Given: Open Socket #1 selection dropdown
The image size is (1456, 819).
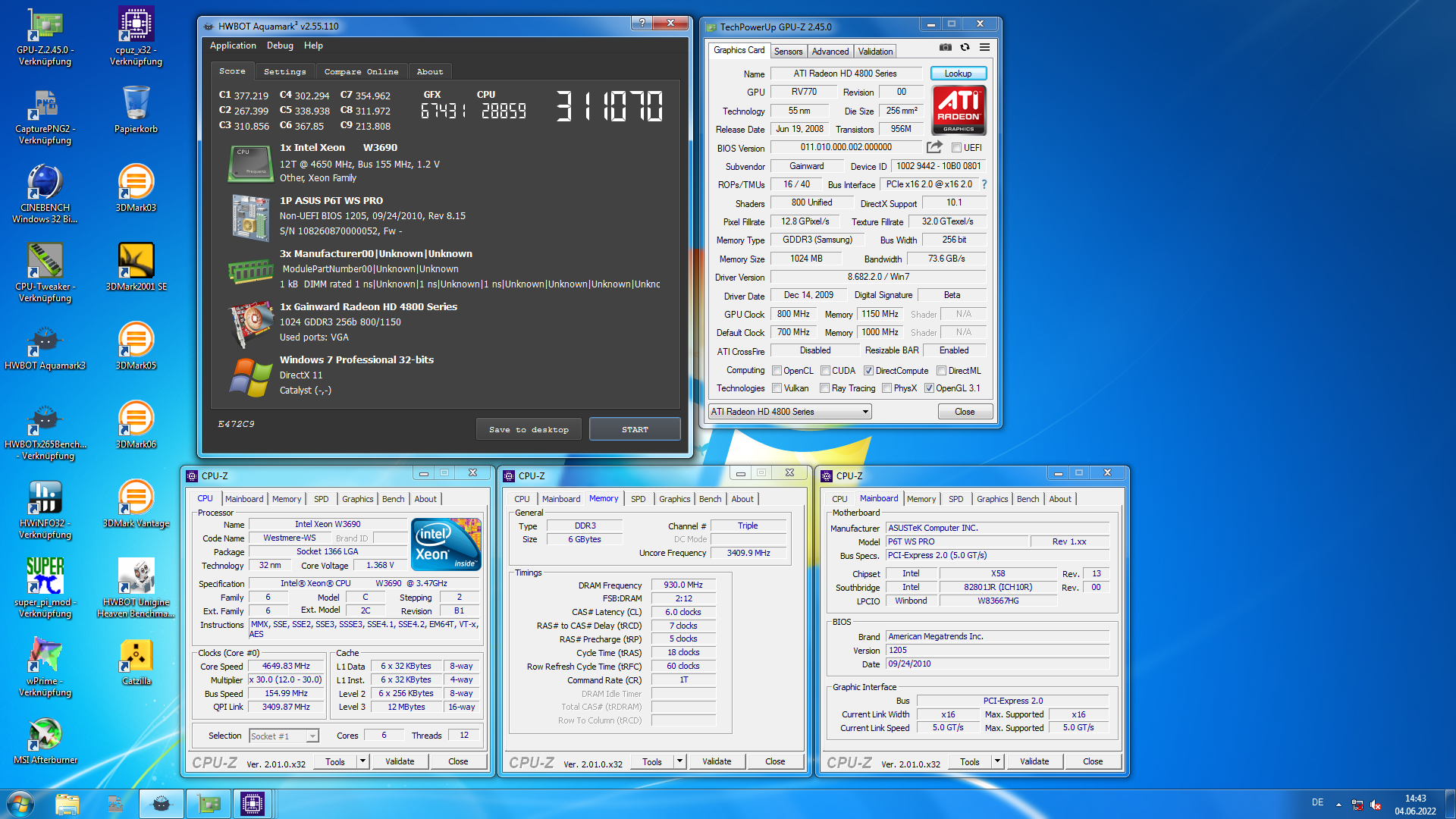Looking at the screenshot, I should (284, 736).
